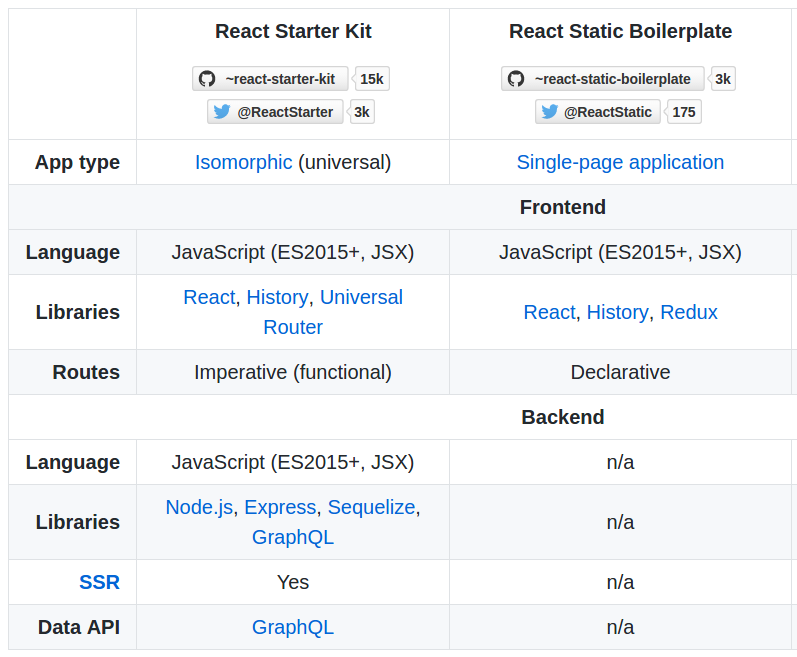The width and height of the screenshot is (797, 657).
Task: Click the SSR row header link
Action: (x=99, y=582)
